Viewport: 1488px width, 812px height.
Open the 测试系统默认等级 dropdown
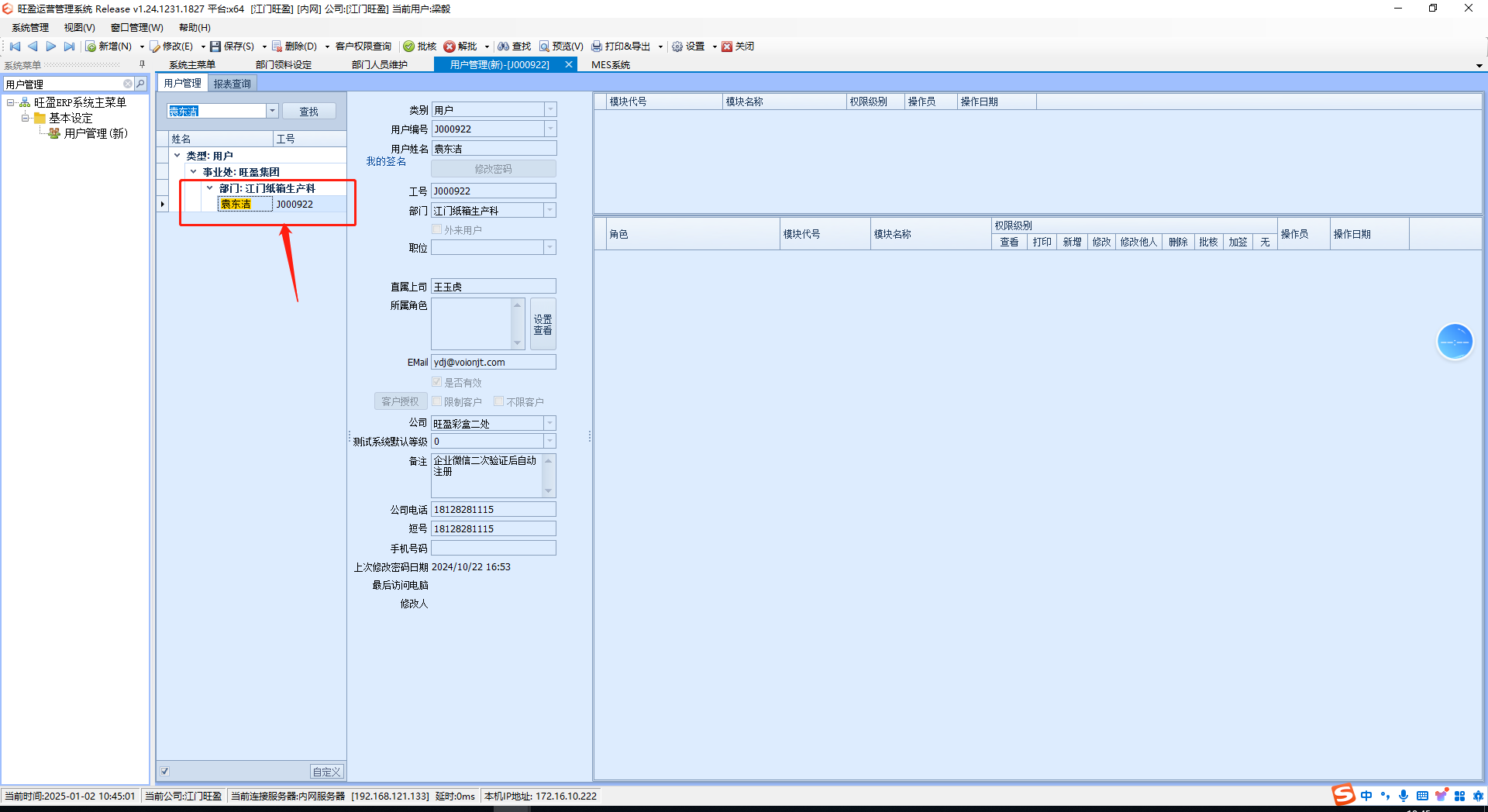click(550, 441)
